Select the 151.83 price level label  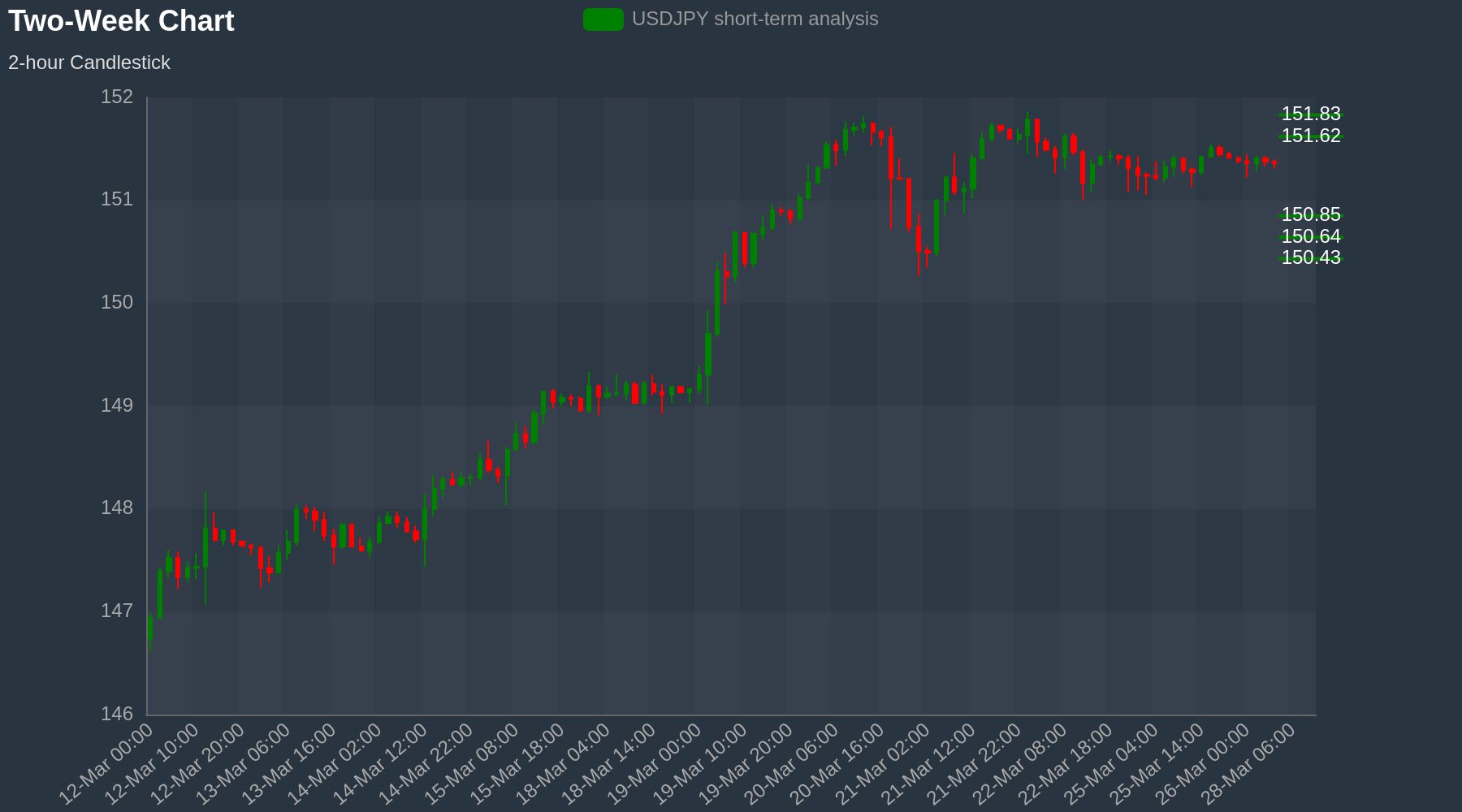coord(1311,114)
